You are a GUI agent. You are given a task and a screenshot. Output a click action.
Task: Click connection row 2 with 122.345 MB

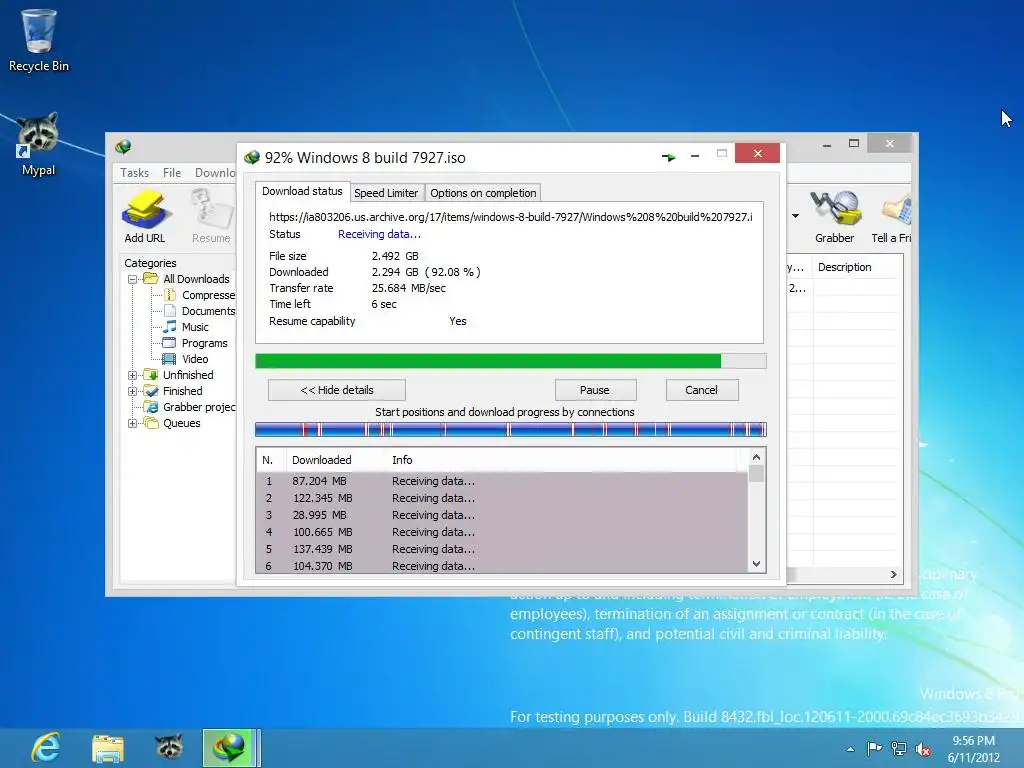502,498
